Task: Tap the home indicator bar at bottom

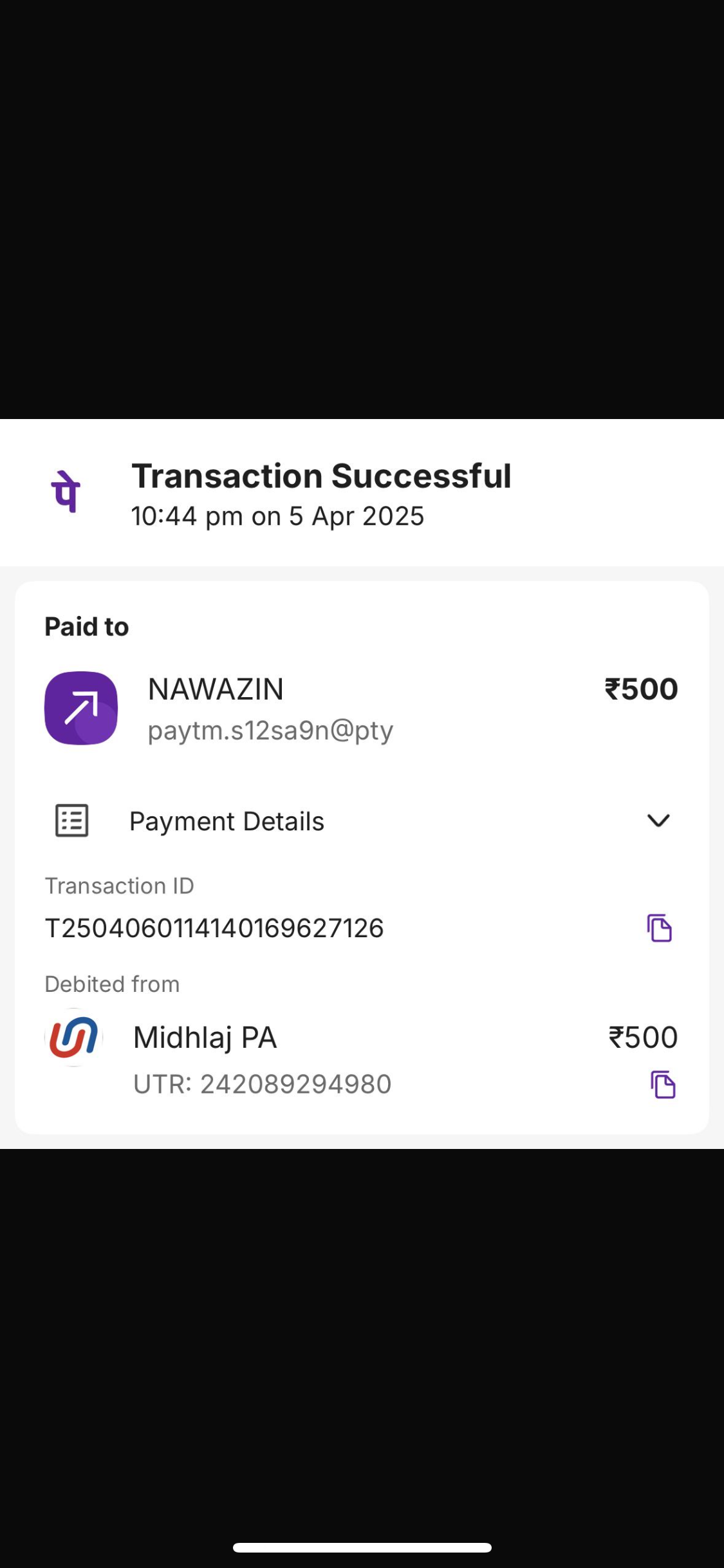Action: [362, 1547]
